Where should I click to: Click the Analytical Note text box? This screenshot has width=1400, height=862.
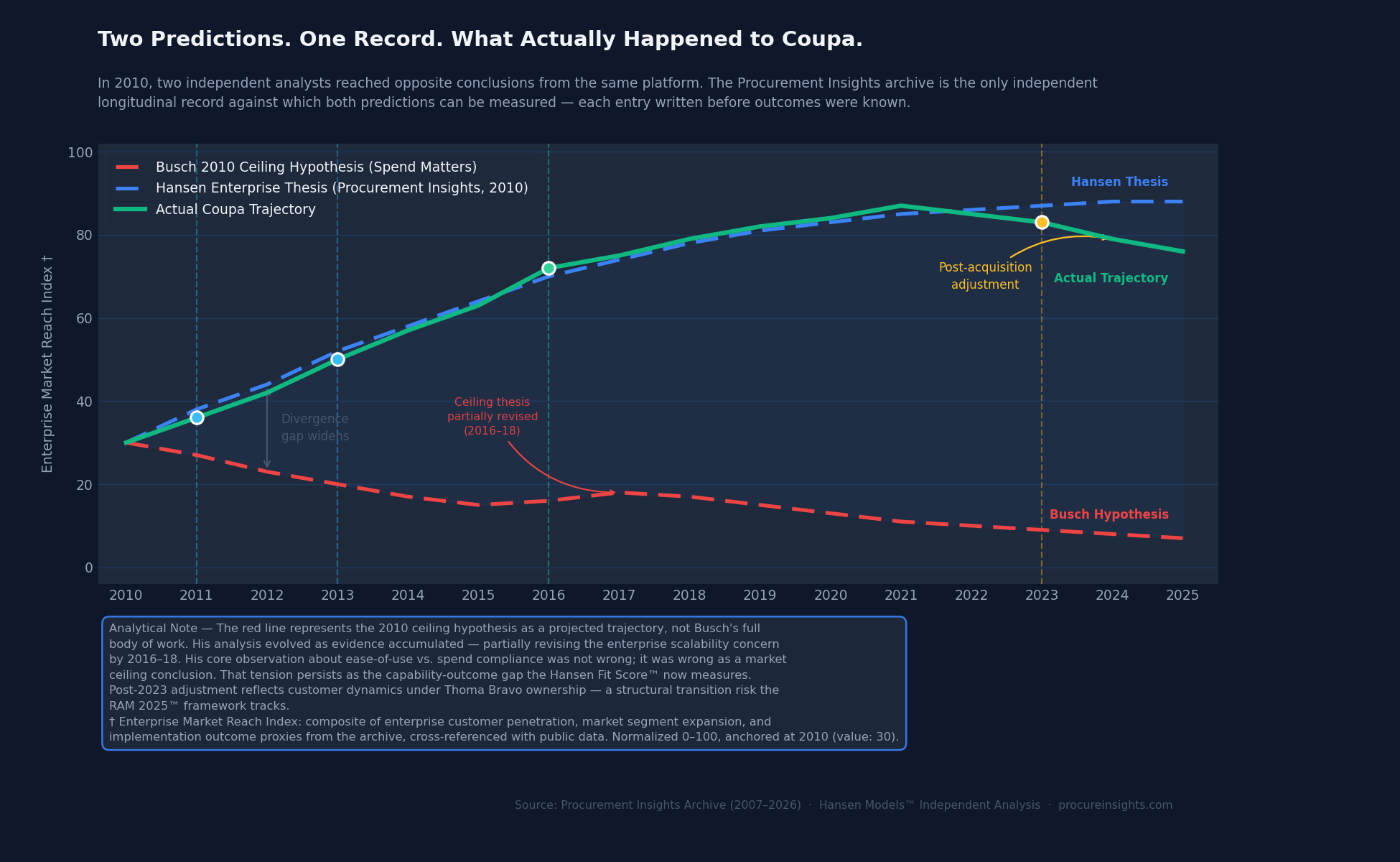coord(504,682)
